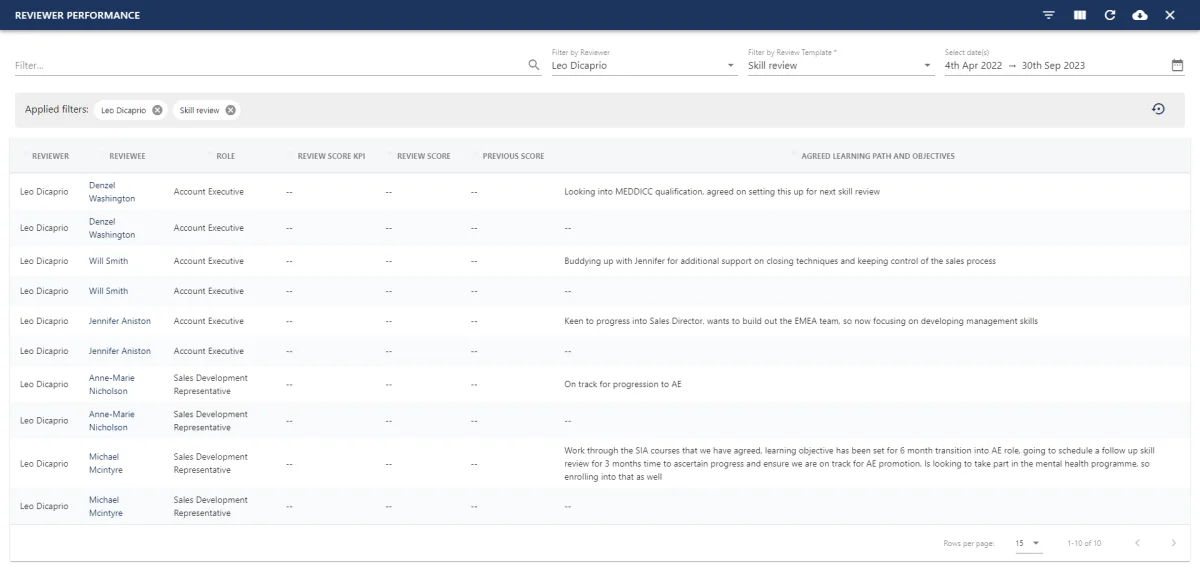Open the filter list icon in header
Screen dimensions: 1200x581
(x=1049, y=15)
